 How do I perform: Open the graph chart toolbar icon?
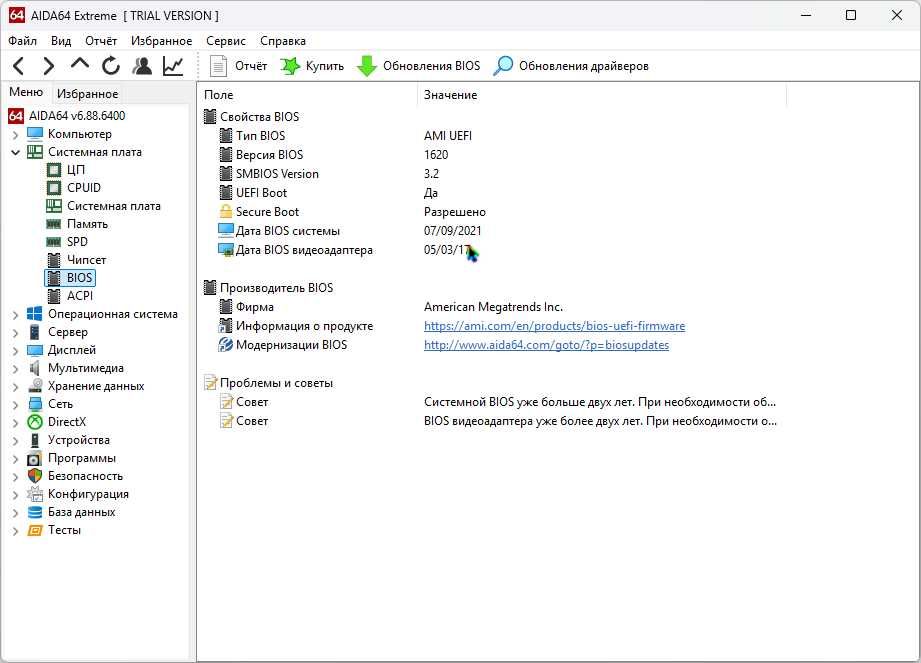(173, 66)
